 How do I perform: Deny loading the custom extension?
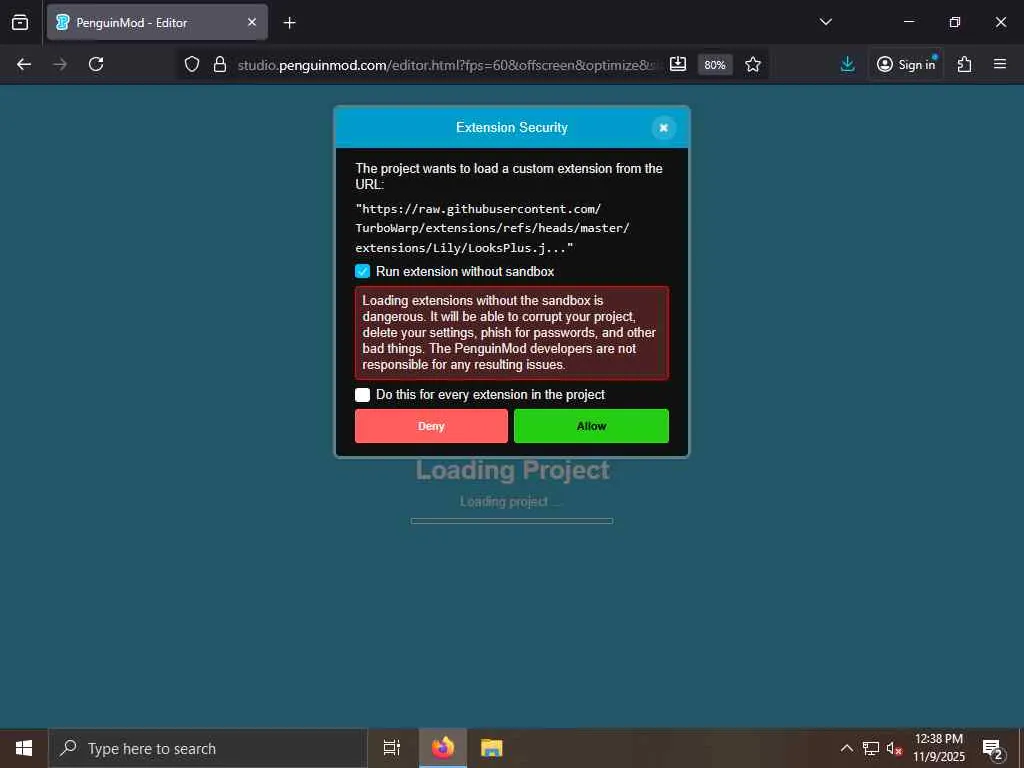[431, 426]
